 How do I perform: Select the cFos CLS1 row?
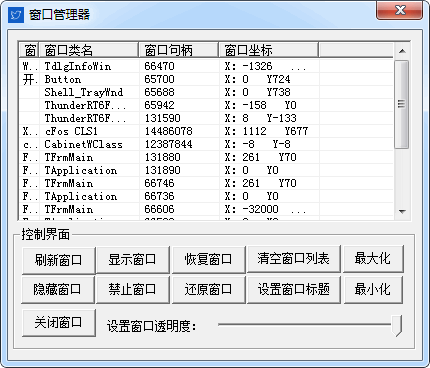tap(206, 131)
